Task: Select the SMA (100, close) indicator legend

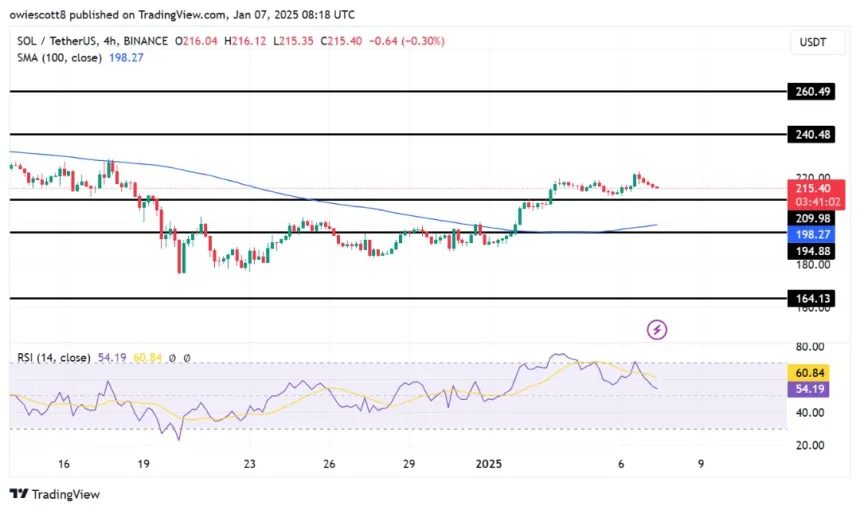Action: point(57,57)
